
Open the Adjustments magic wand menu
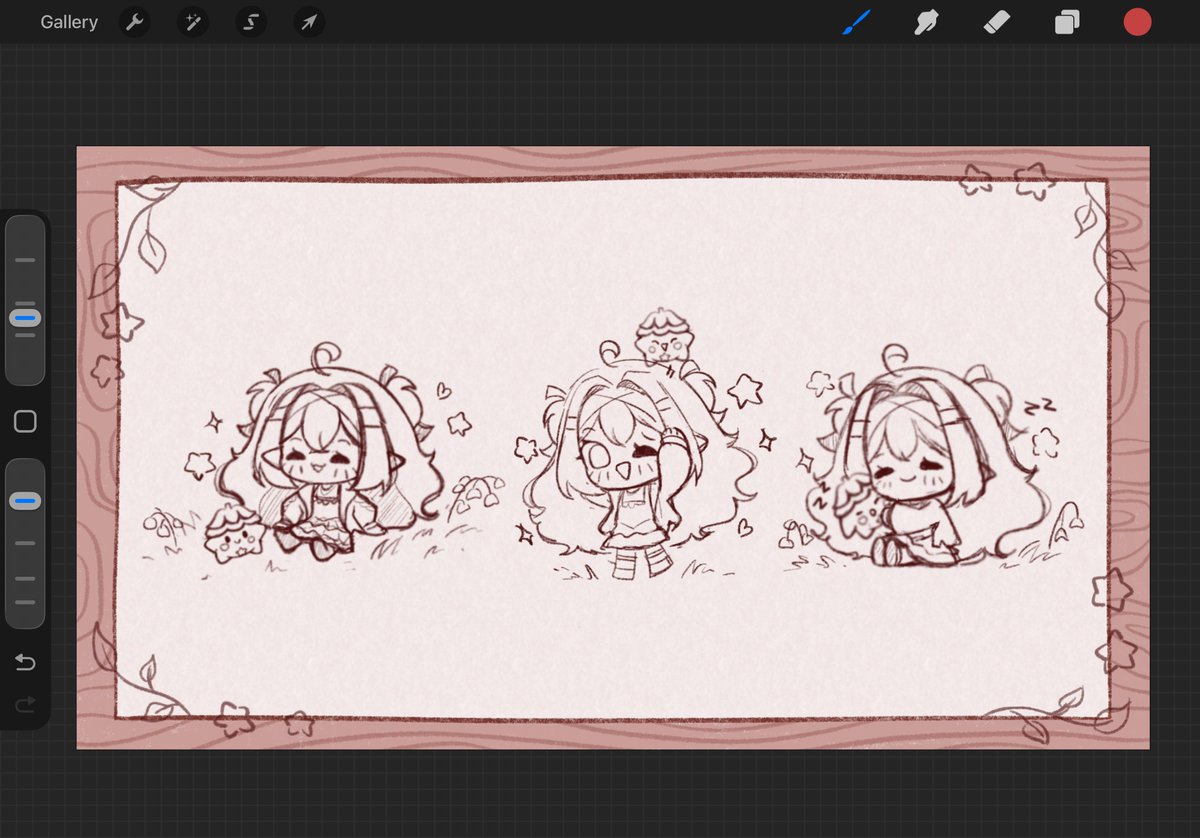[192, 22]
